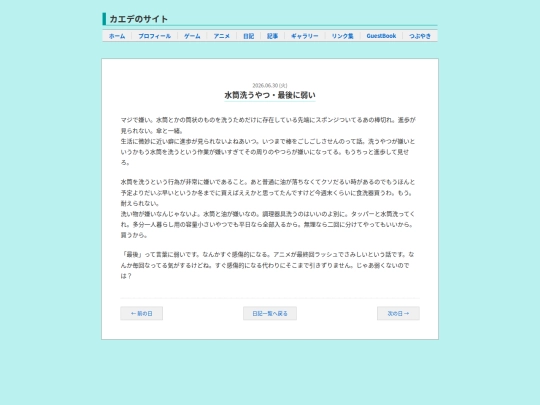This screenshot has width=540, height=405.
Task: Go to つぶやき in the navigation
Action: pyautogui.click(x=420, y=36)
